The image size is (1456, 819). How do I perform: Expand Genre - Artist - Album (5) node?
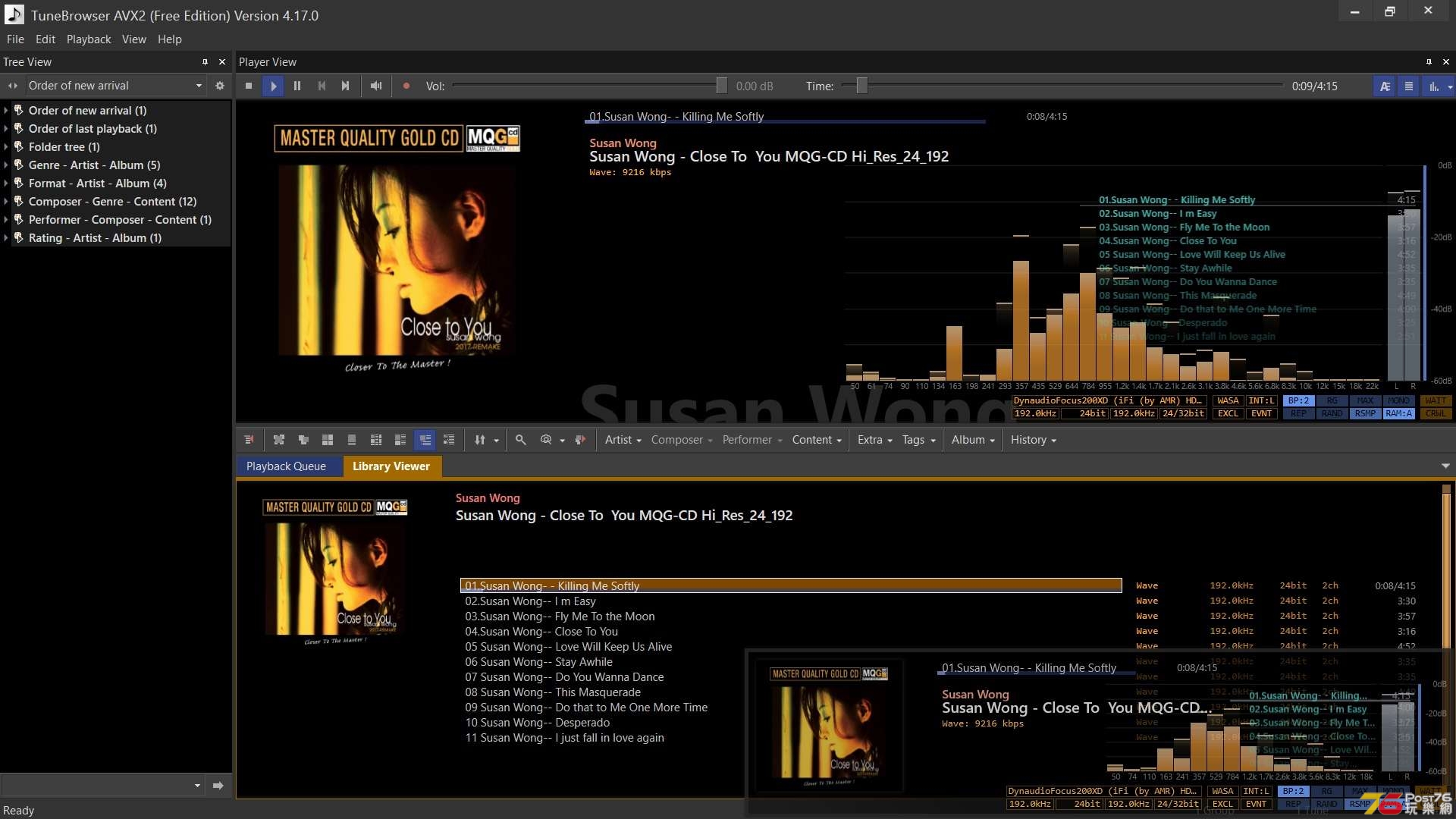(x=6, y=165)
